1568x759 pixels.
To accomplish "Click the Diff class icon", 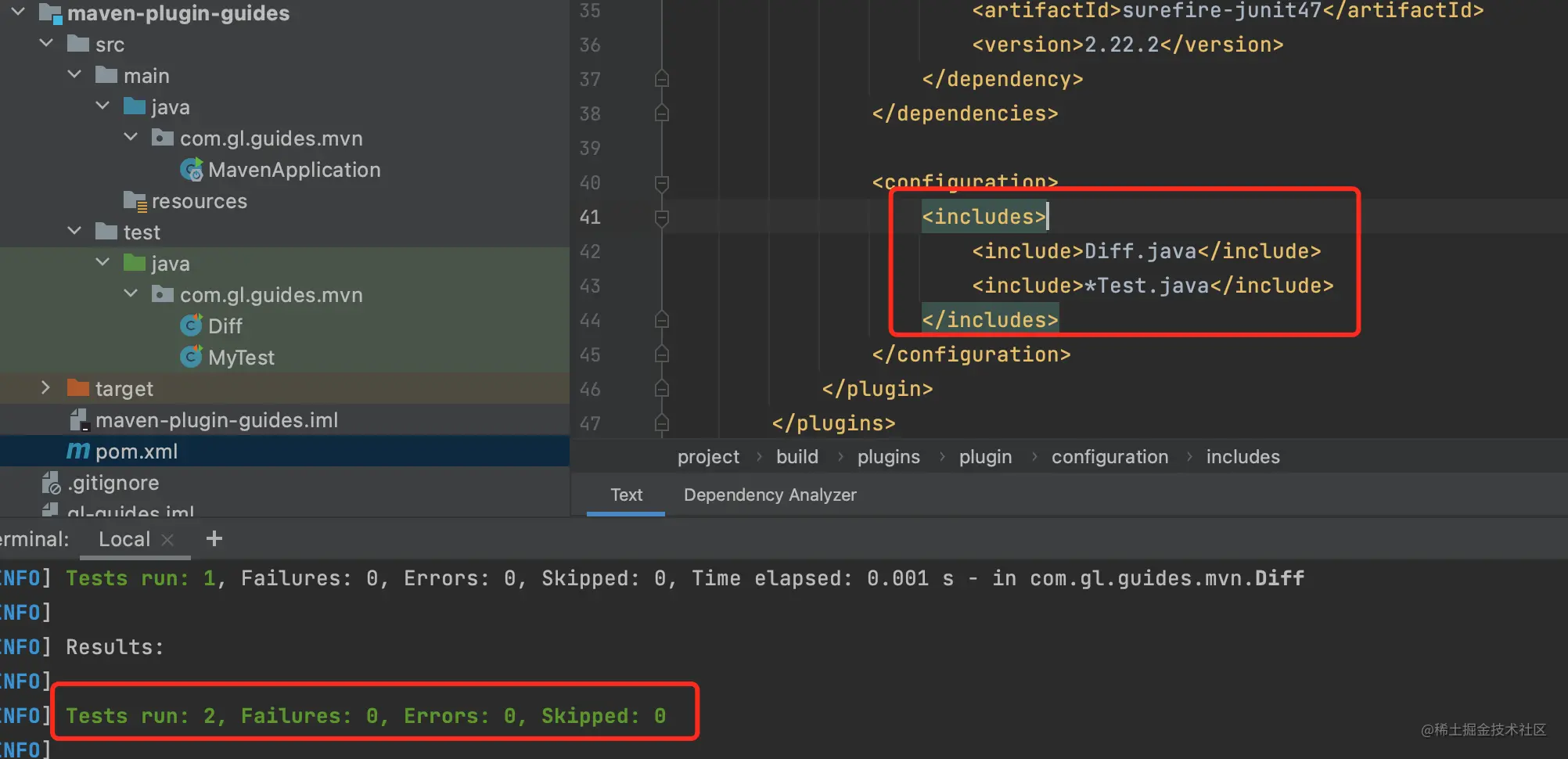I will point(192,325).
